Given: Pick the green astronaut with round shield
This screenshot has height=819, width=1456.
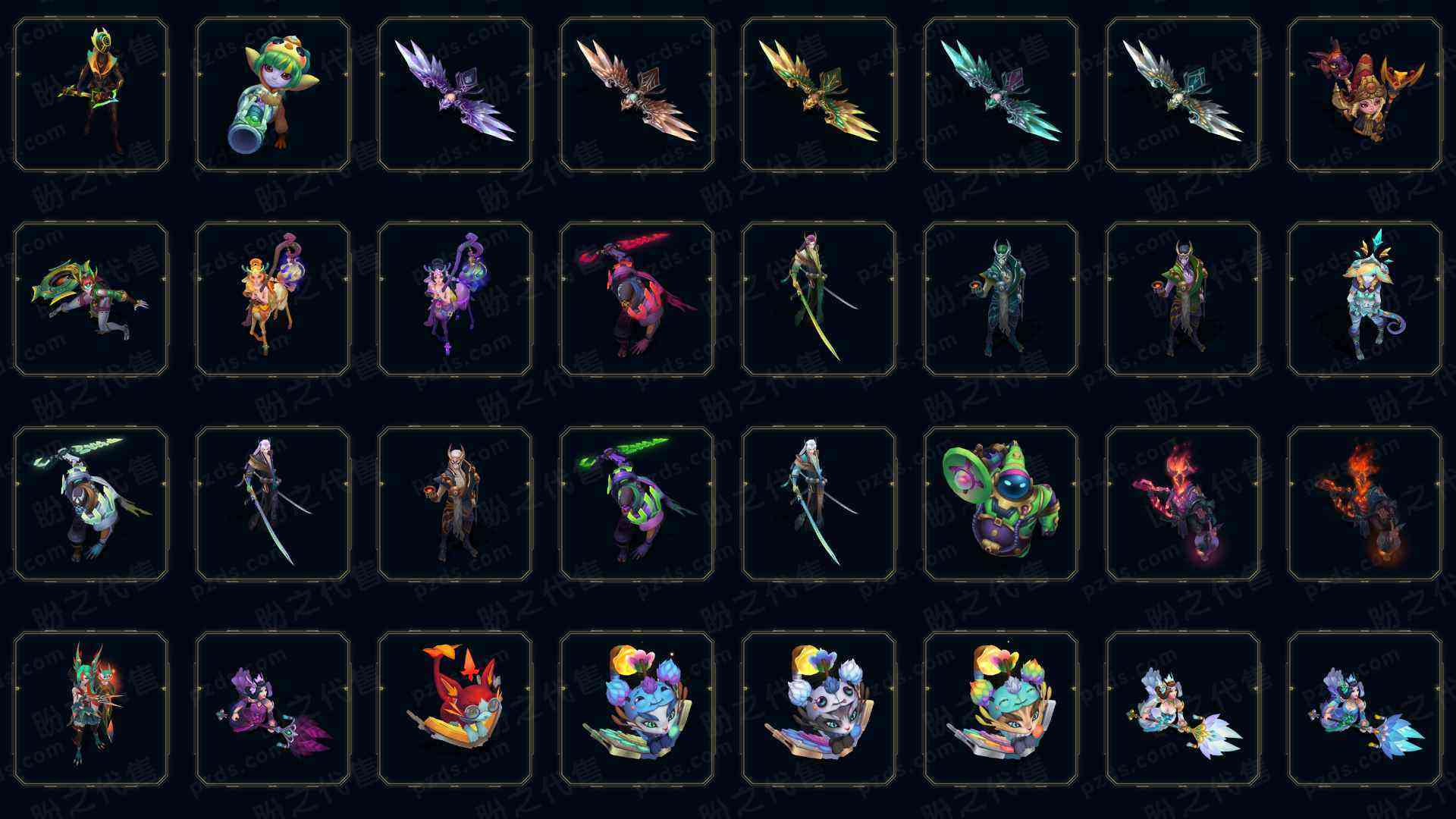Looking at the screenshot, I should coord(1001,504).
